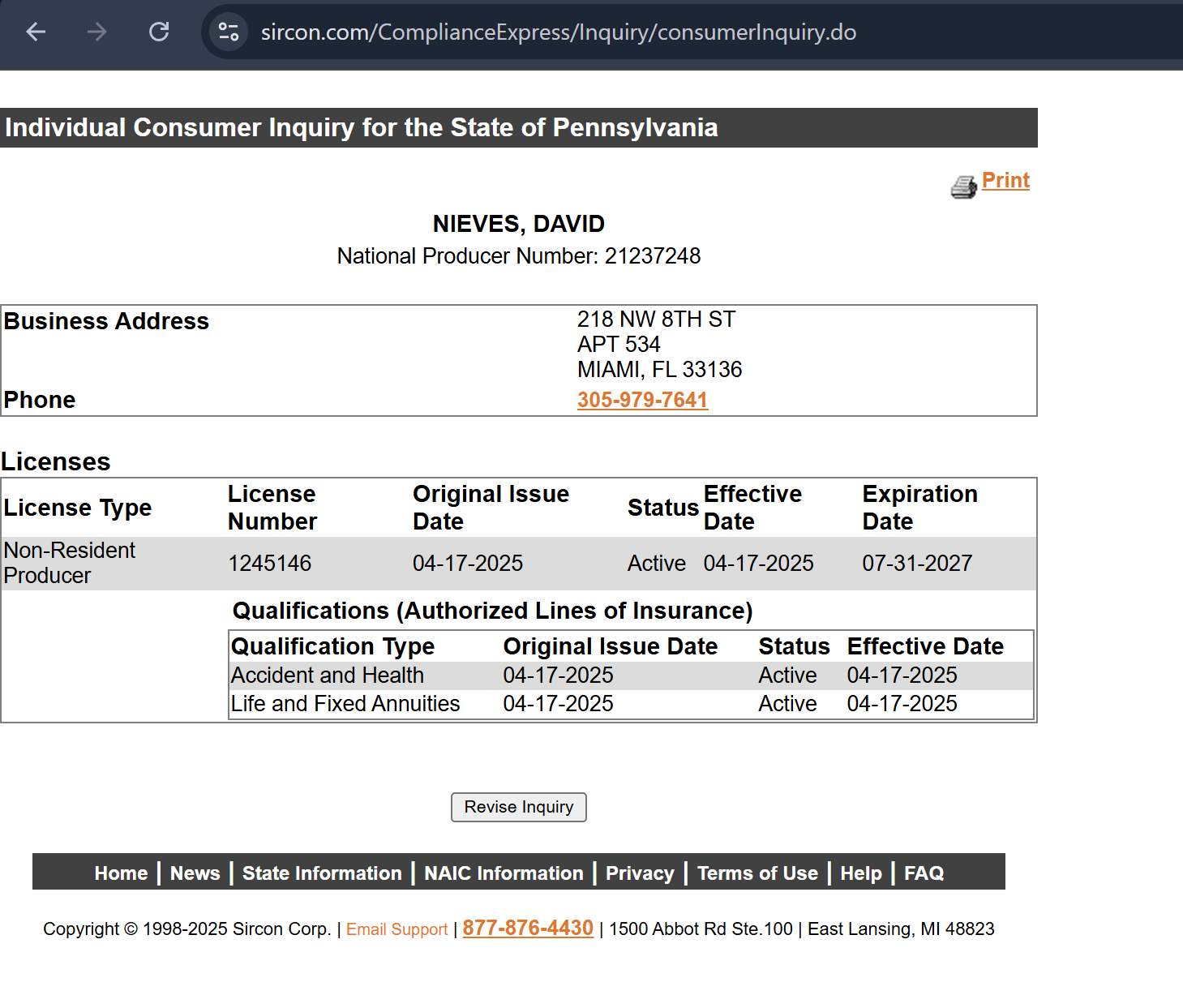
Task: Click support number 877-876-4430
Action: coord(528,928)
